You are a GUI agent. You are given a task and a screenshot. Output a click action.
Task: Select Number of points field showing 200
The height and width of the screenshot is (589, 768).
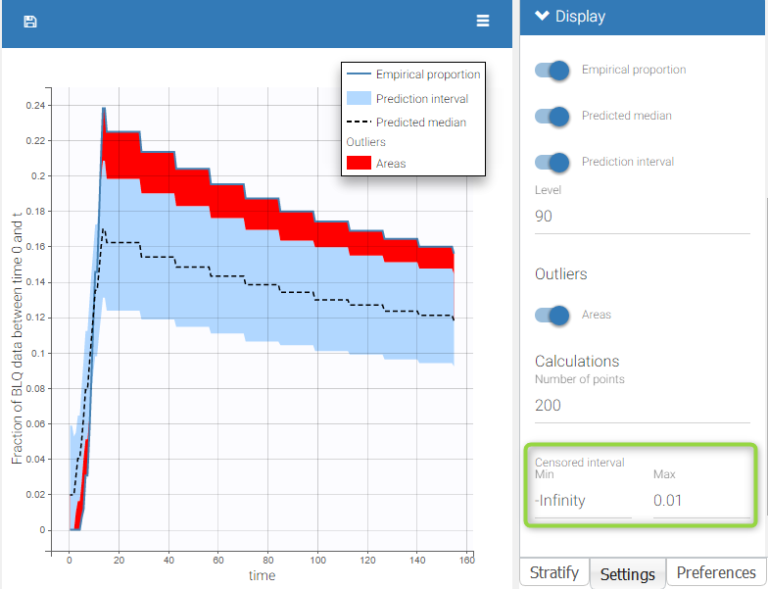pyautogui.click(x=641, y=405)
